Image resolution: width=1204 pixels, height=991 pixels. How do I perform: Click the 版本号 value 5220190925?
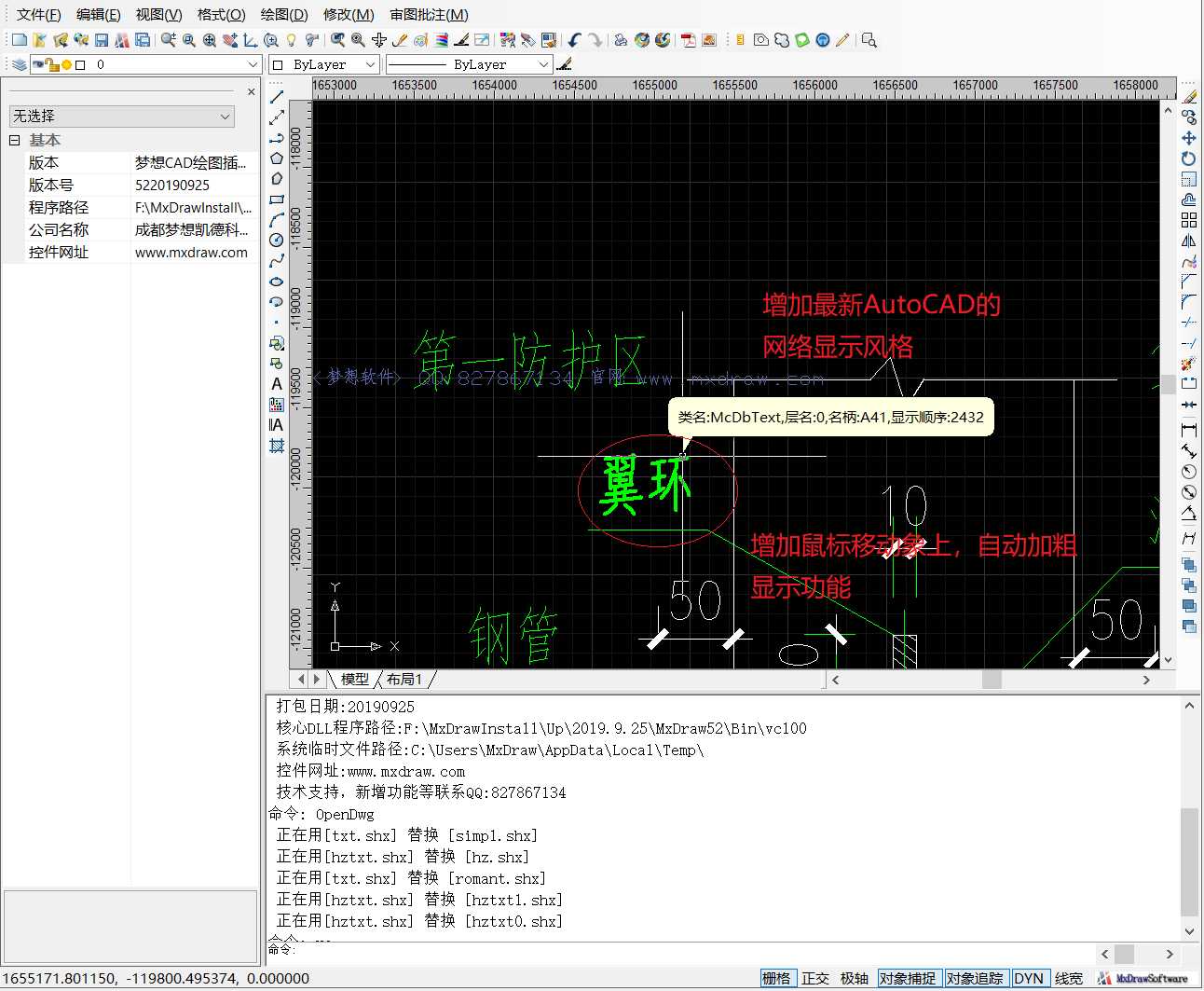[x=172, y=185]
